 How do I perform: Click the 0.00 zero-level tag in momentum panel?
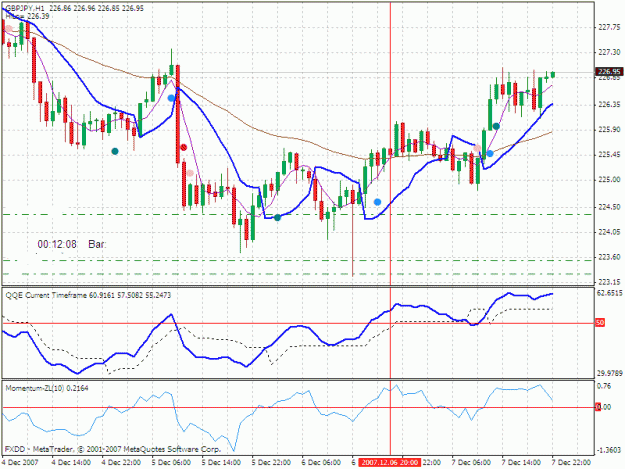click(603, 407)
